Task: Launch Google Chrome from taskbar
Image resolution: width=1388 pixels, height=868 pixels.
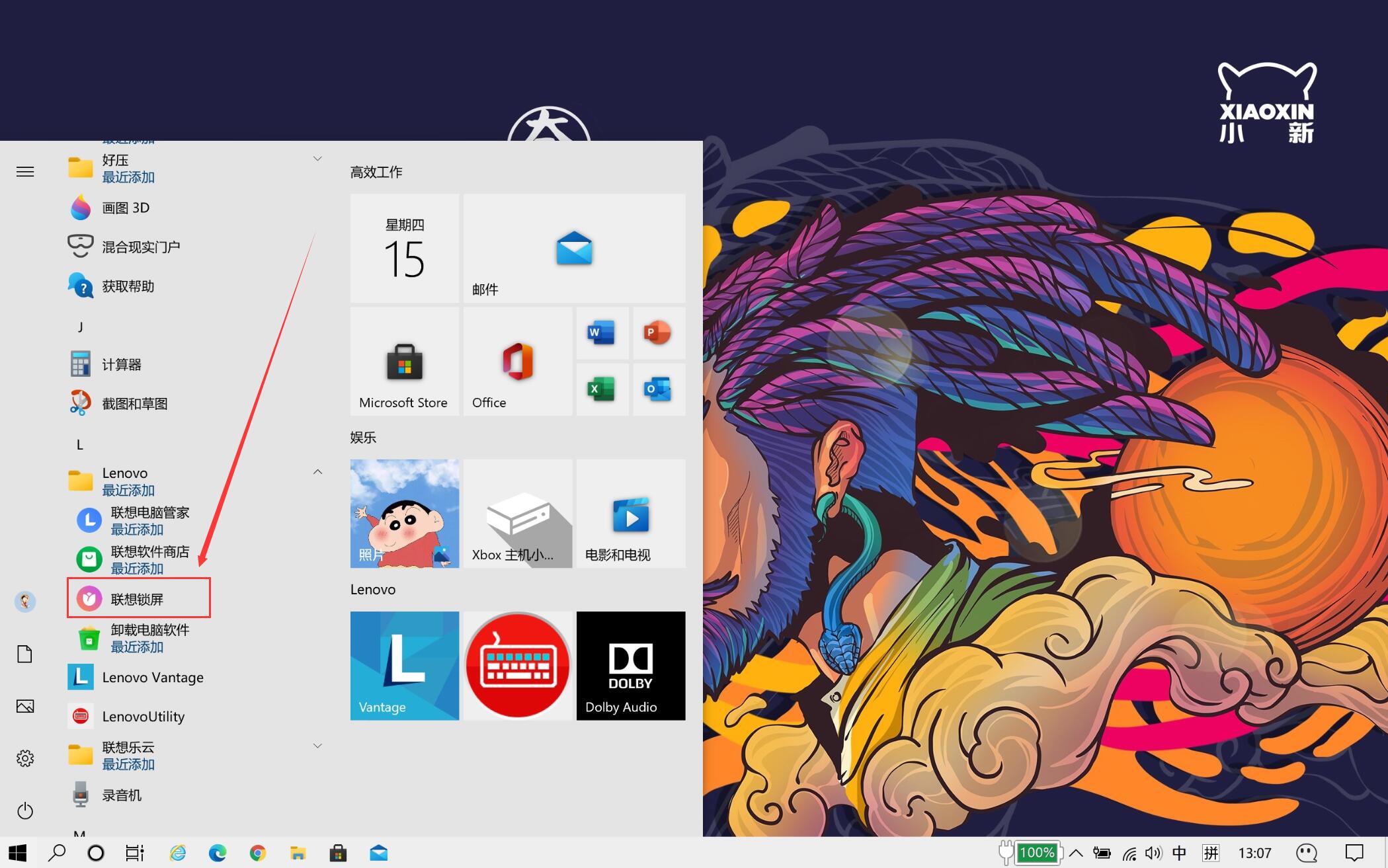Action: (x=258, y=853)
